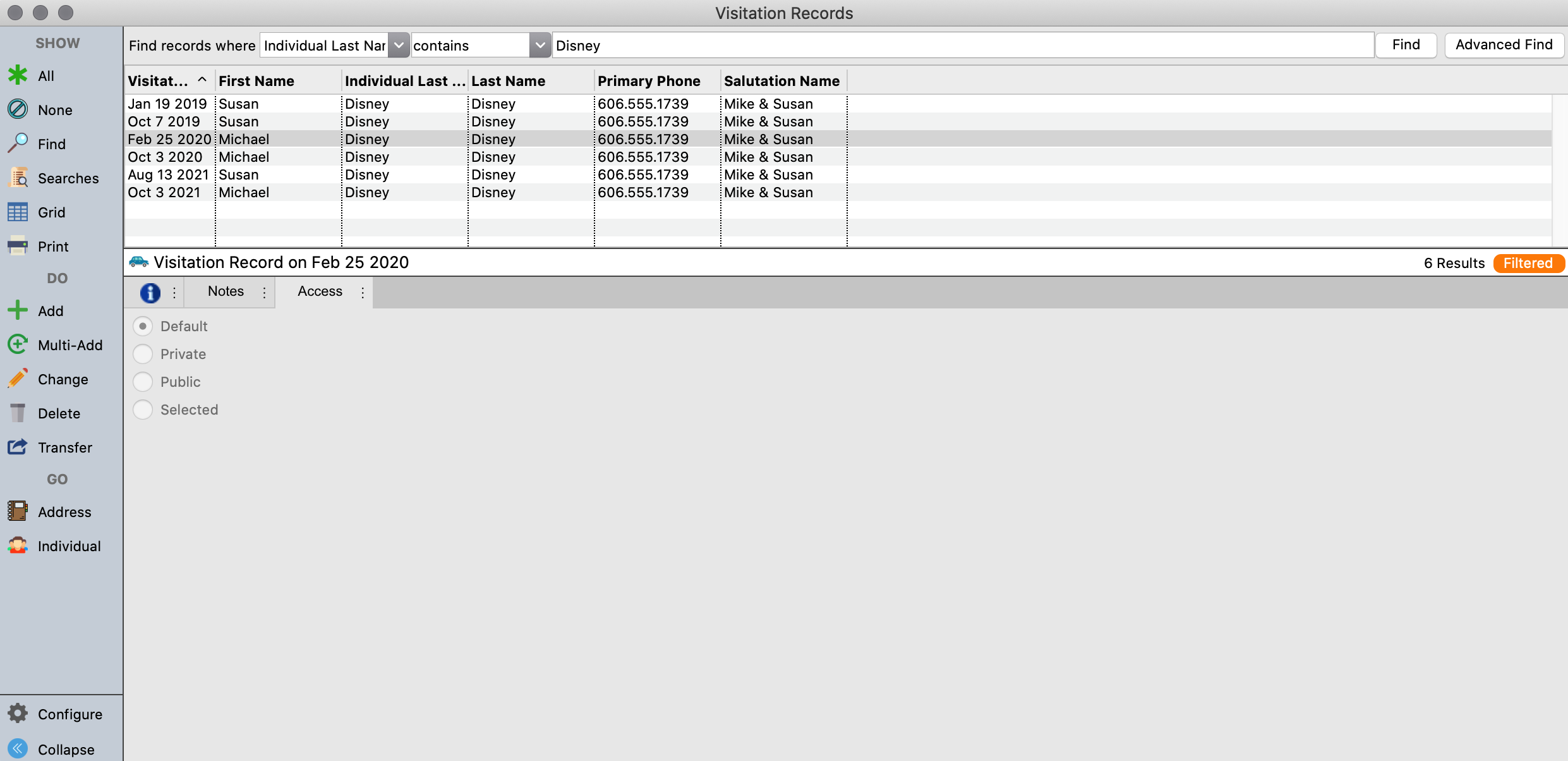
Task: Go to Individual records icon
Action: click(x=18, y=546)
